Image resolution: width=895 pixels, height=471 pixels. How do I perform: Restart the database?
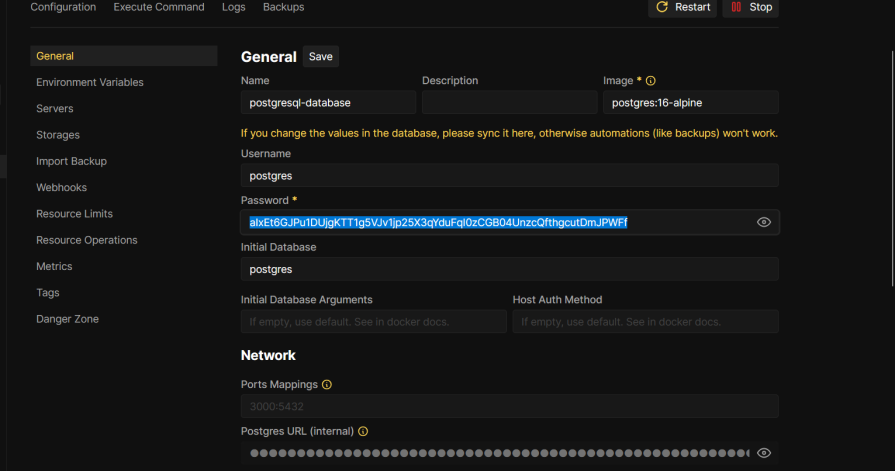(x=683, y=7)
